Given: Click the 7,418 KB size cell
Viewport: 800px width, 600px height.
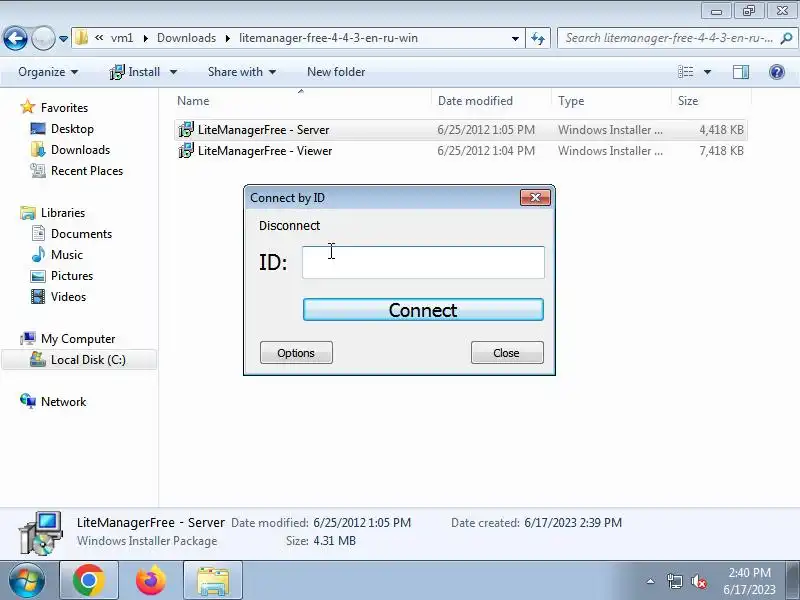Looking at the screenshot, I should point(721,151).
